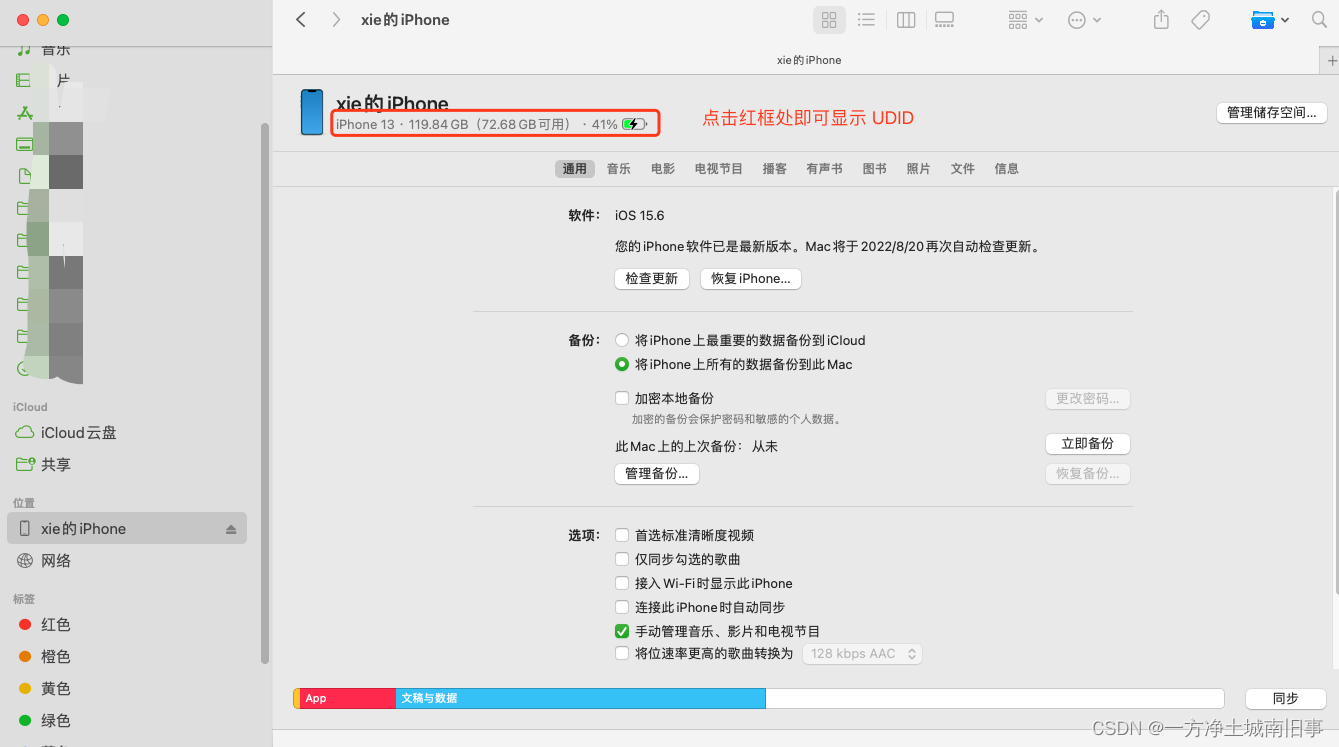Click the 恢复 iPhone... button
The image size is (1339, 747).
[x=751, y=279]
